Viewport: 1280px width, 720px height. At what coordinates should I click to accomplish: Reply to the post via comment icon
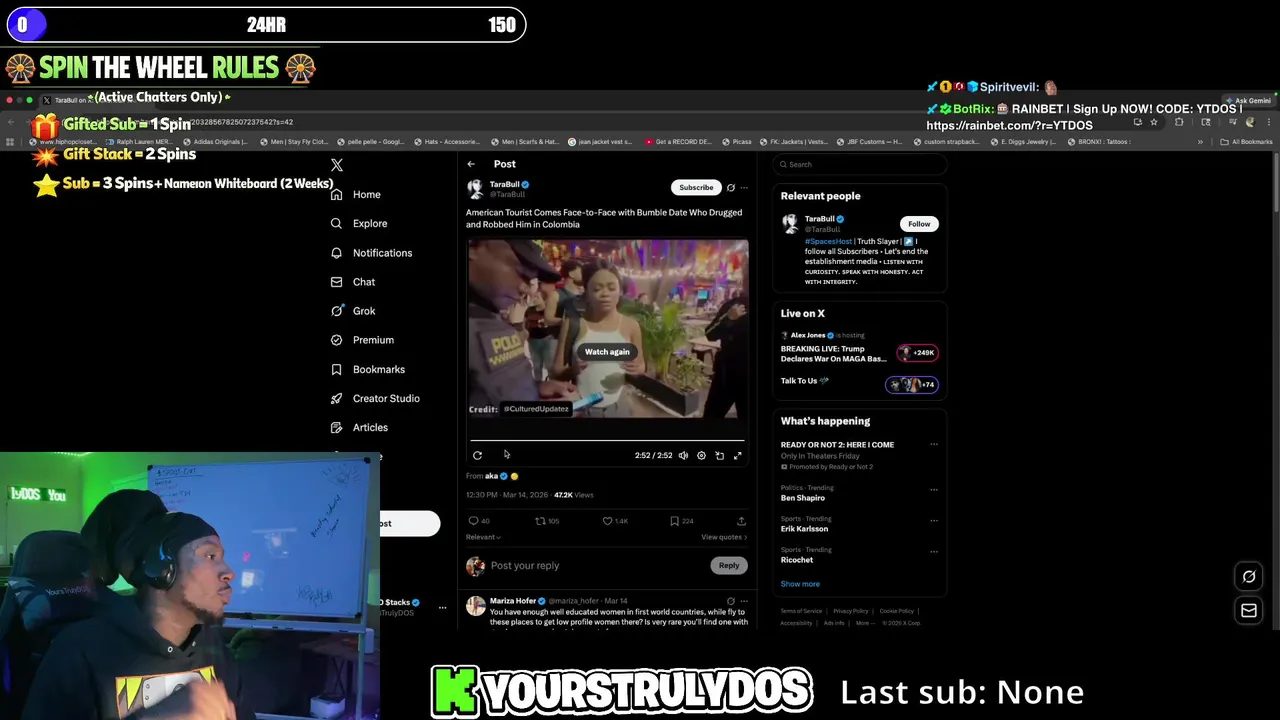pyautogui.click(x=474, y=521)
